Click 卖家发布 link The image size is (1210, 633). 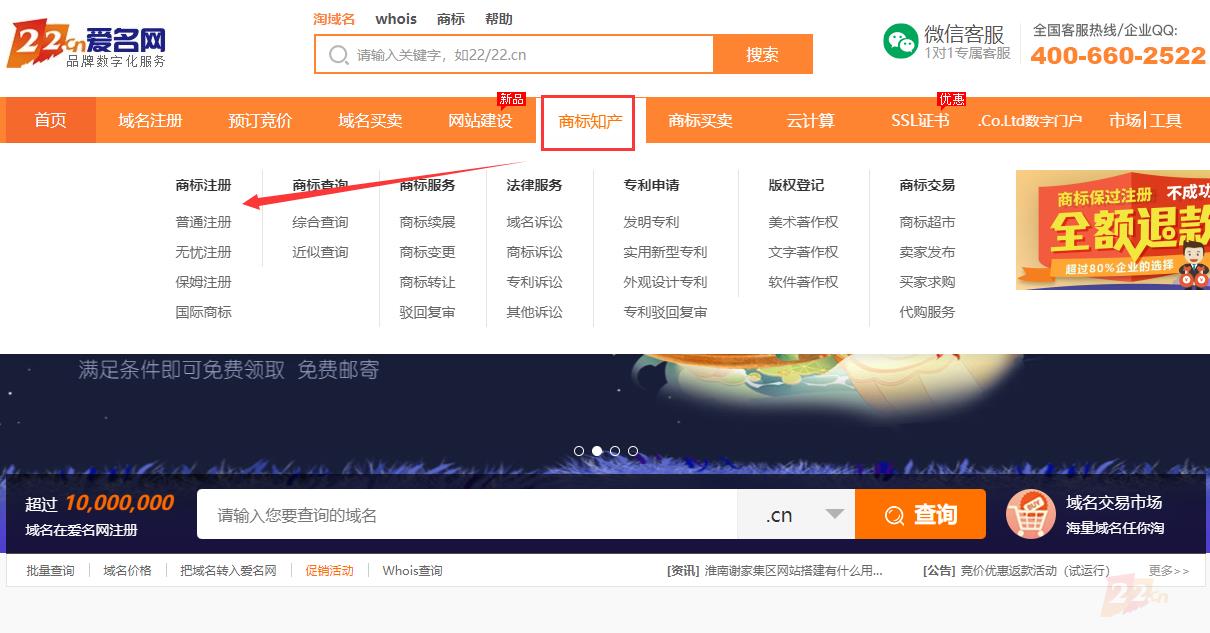coord(927,252)
